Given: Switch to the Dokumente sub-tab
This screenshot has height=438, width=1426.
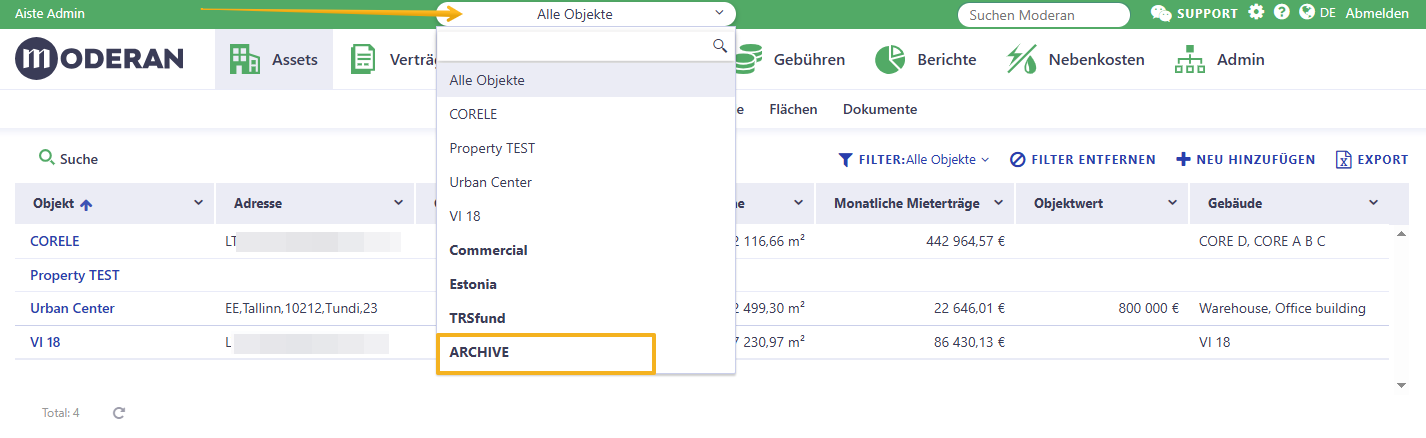Looking at the screenshot, I should [880, 109].
